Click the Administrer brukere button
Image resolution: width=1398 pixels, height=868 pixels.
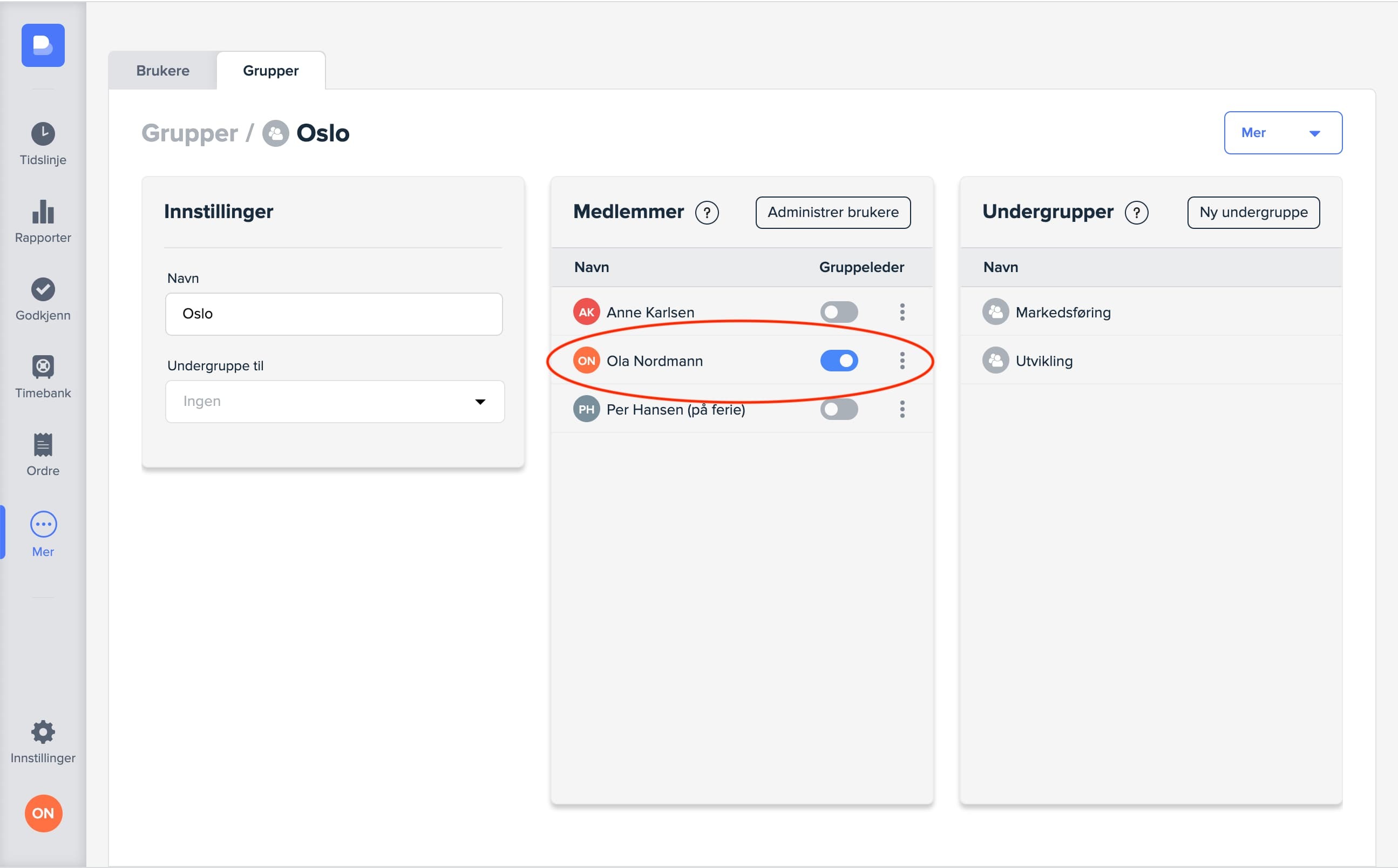pyautogui.click(x=833, y=212)
